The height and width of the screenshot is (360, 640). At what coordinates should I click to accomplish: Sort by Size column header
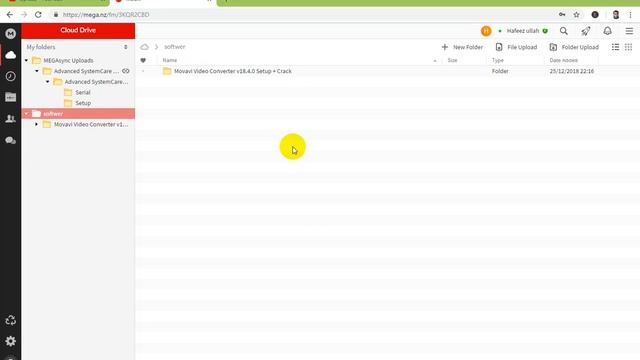click(452, 60)
